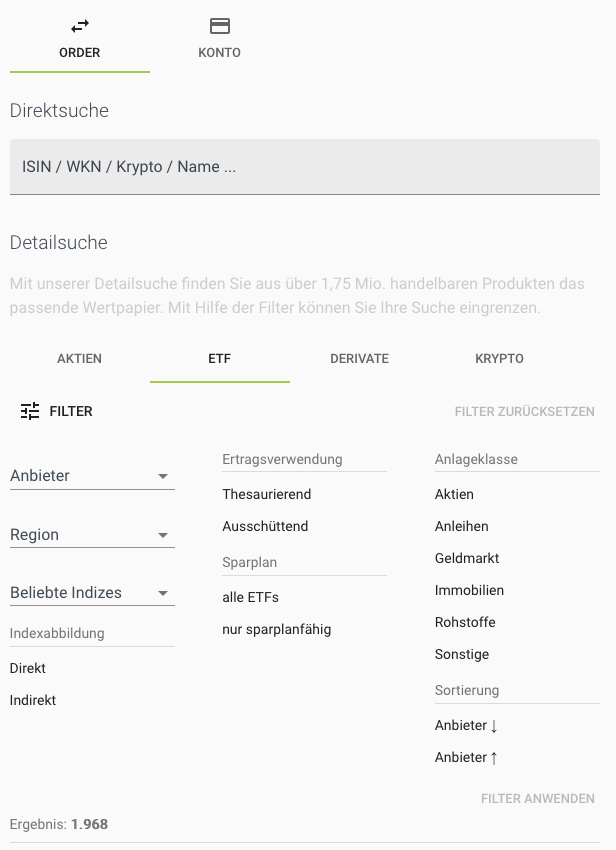Image resolution: width=616 pixels, height=850 pixels.
Task: Open the Derivate tab
Action: click(359, 359)
